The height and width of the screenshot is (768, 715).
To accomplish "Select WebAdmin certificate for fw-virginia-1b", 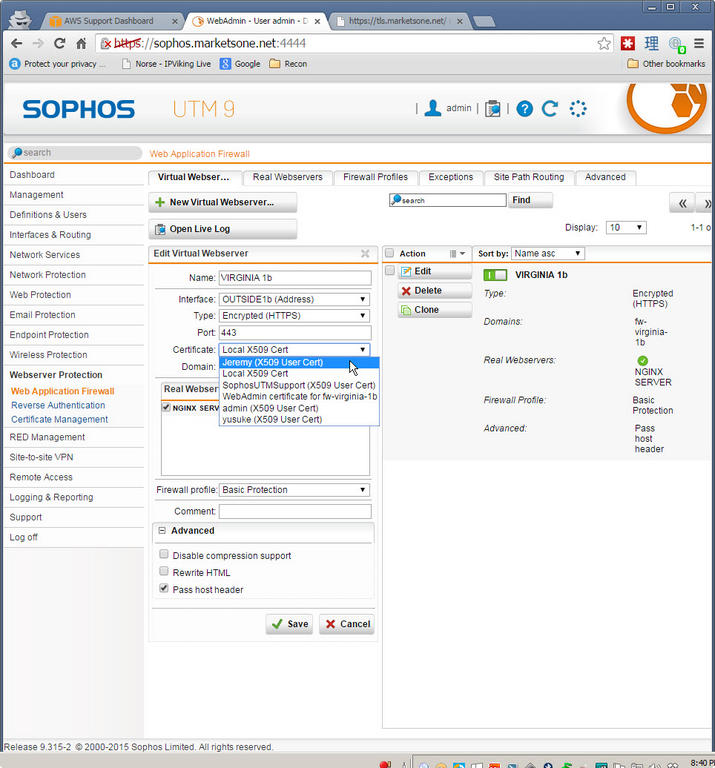I will click(x=299, y=397).
